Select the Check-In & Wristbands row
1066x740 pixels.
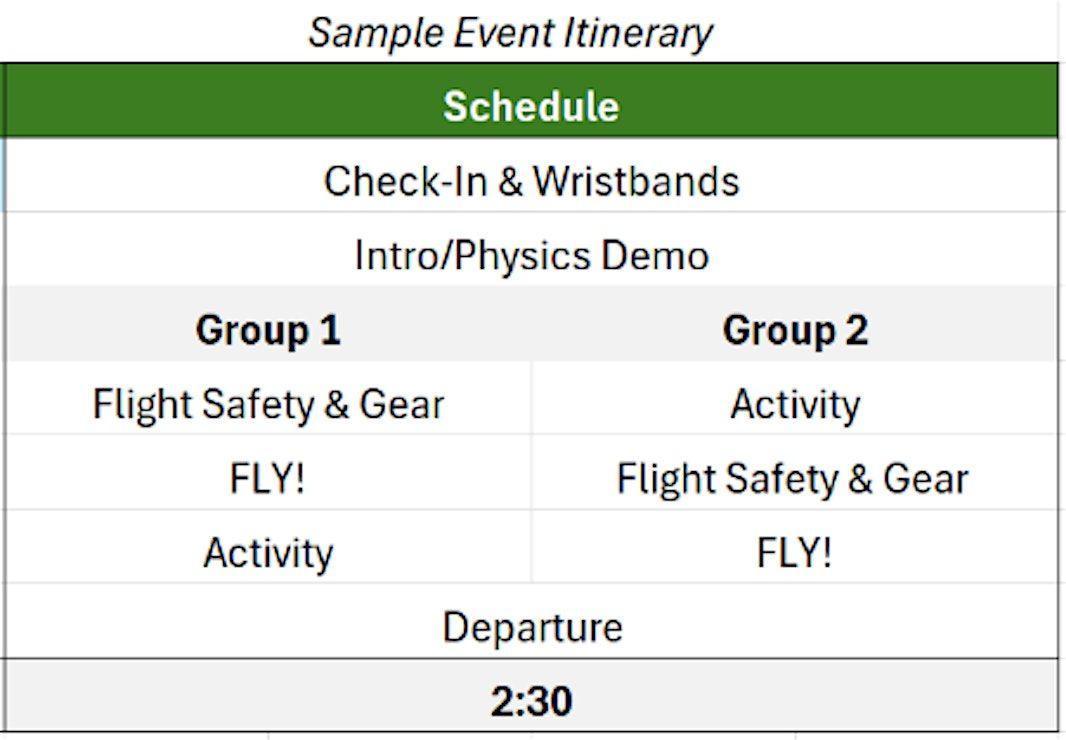(531, 181)
